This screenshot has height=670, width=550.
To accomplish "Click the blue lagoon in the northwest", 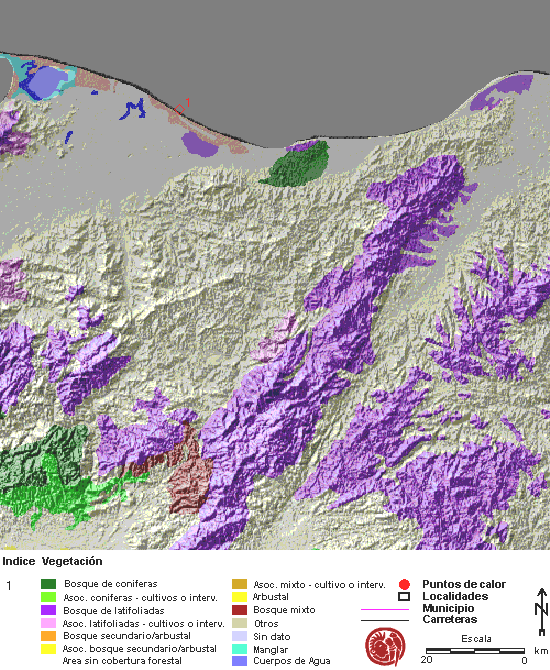I will tap(47, 82).
